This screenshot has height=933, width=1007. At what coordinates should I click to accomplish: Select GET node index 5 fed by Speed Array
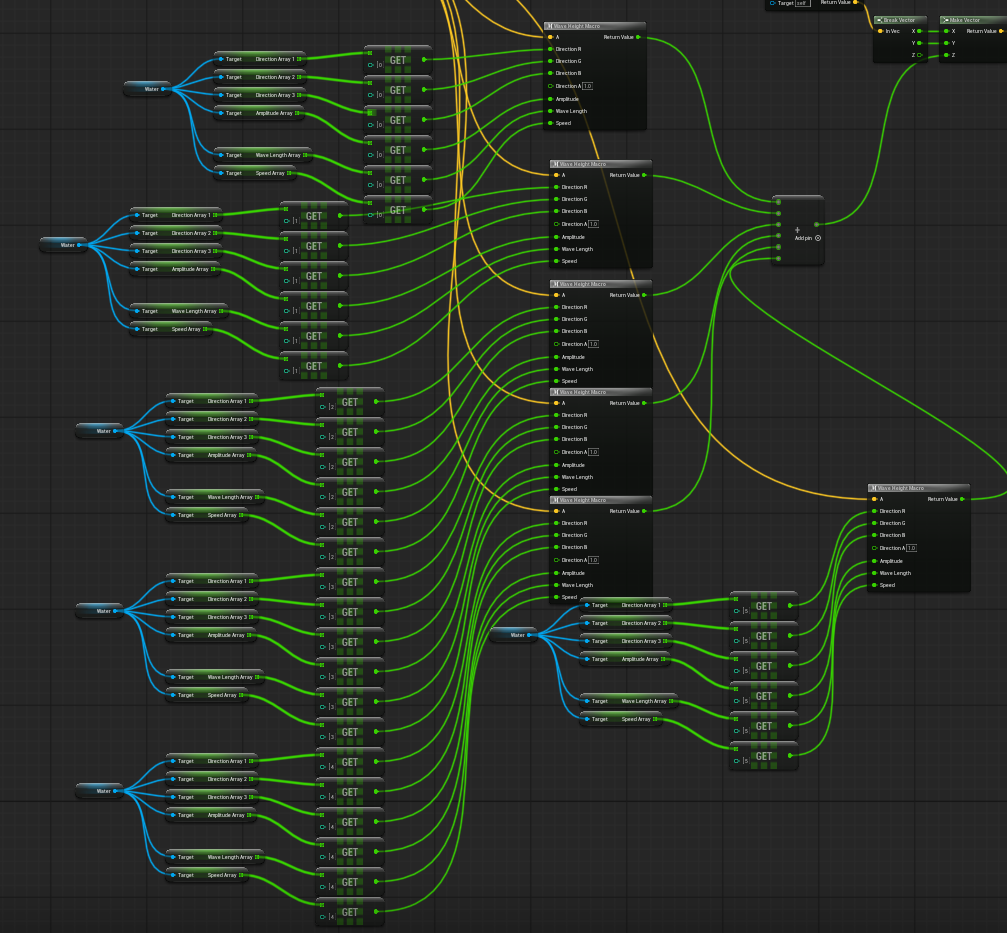point(764,756)
